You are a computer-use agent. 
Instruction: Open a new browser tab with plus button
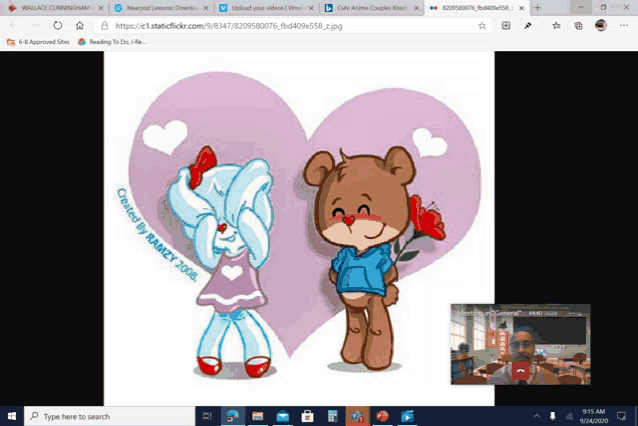pyautogui.click(x=537, y=8)
